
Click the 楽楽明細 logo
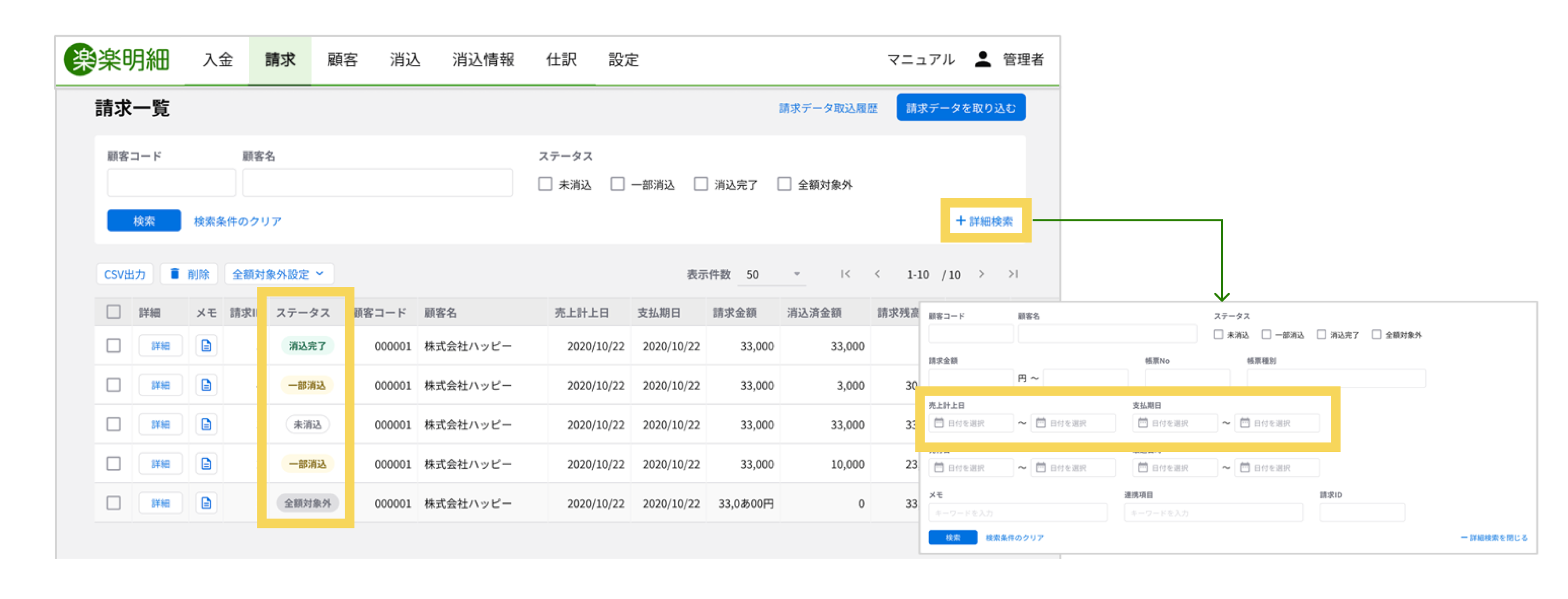tap(117, 59)
